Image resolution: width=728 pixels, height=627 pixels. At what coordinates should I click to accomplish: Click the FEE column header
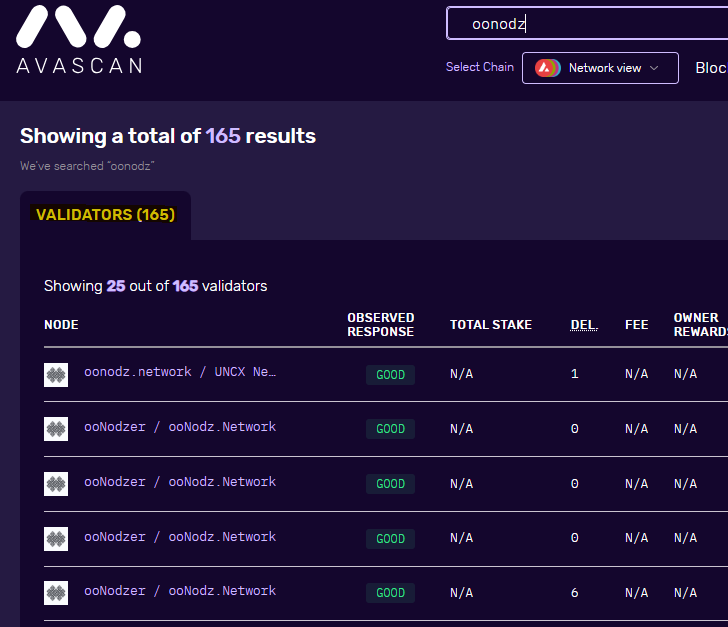coord(637,325)
